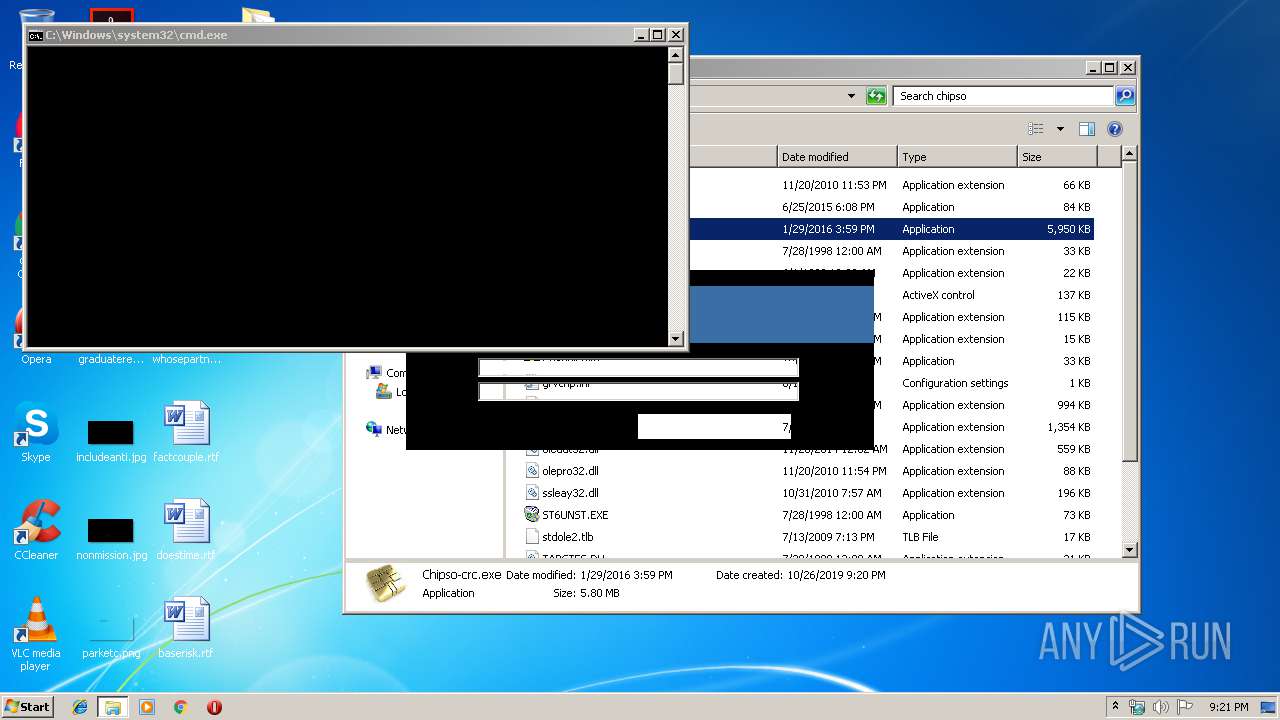Click ssleay32.dll file icon

point(532,493)
